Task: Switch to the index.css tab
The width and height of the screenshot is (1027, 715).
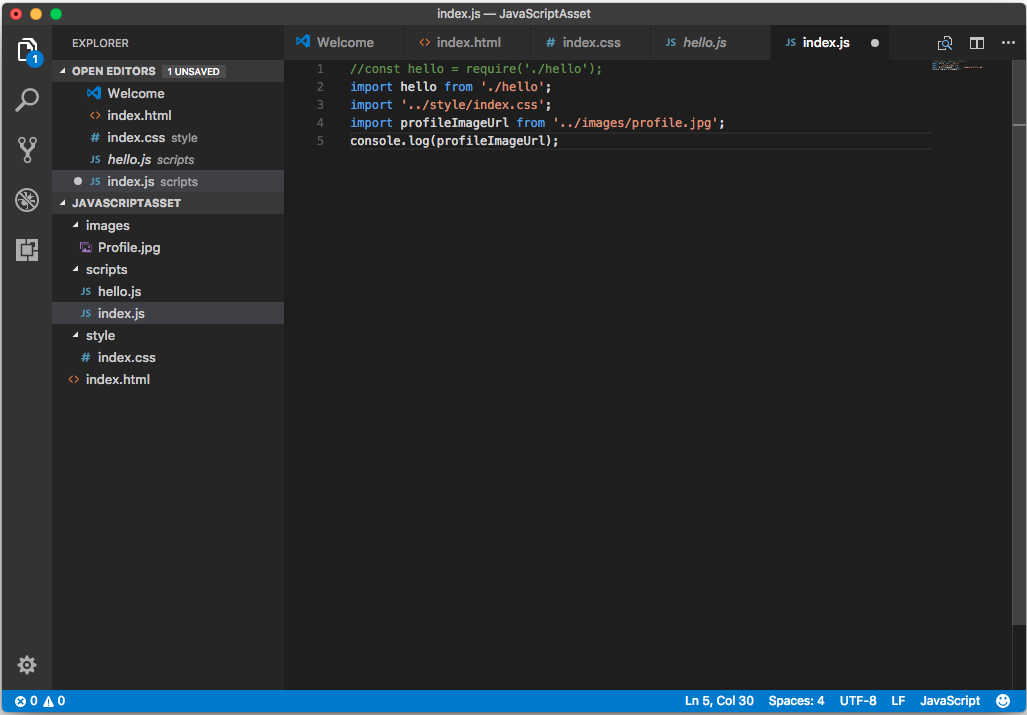Action: [589, 43]
